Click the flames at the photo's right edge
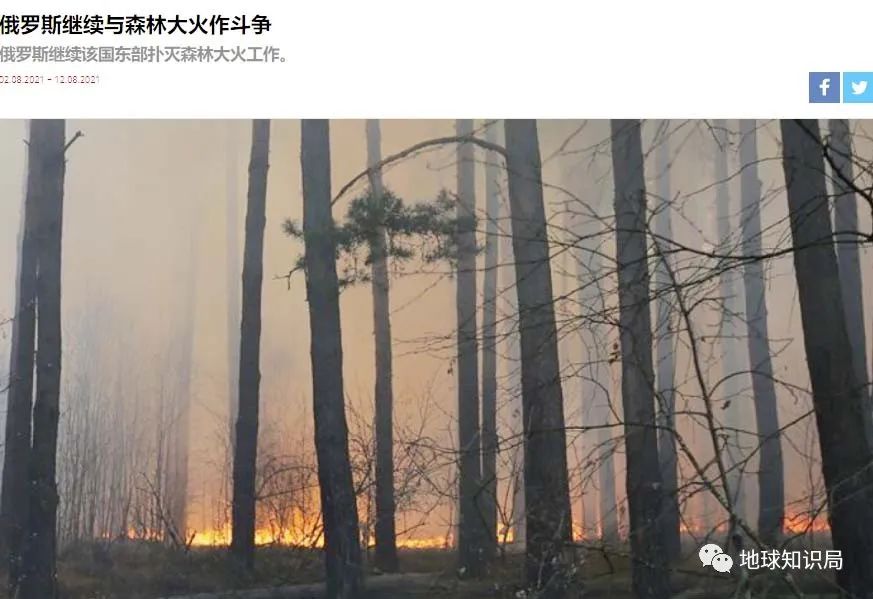Screen dimensions: 873x599 pyautogui.click(x=806, y=523)
